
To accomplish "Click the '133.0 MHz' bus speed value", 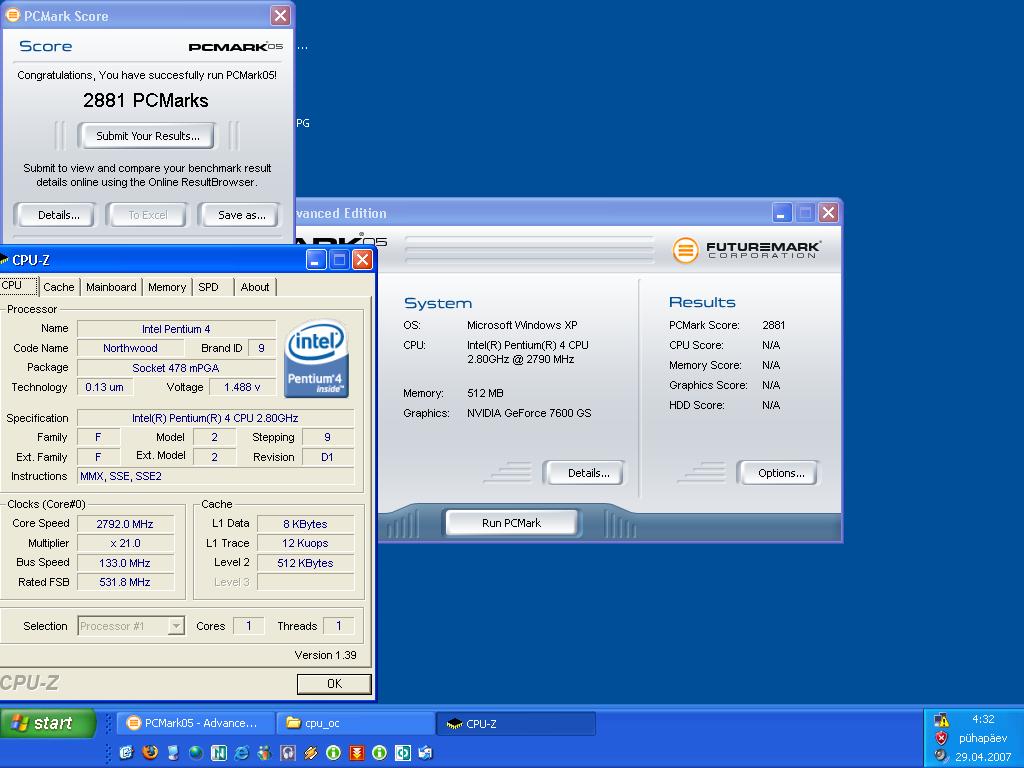I will (x=125, y=563).
